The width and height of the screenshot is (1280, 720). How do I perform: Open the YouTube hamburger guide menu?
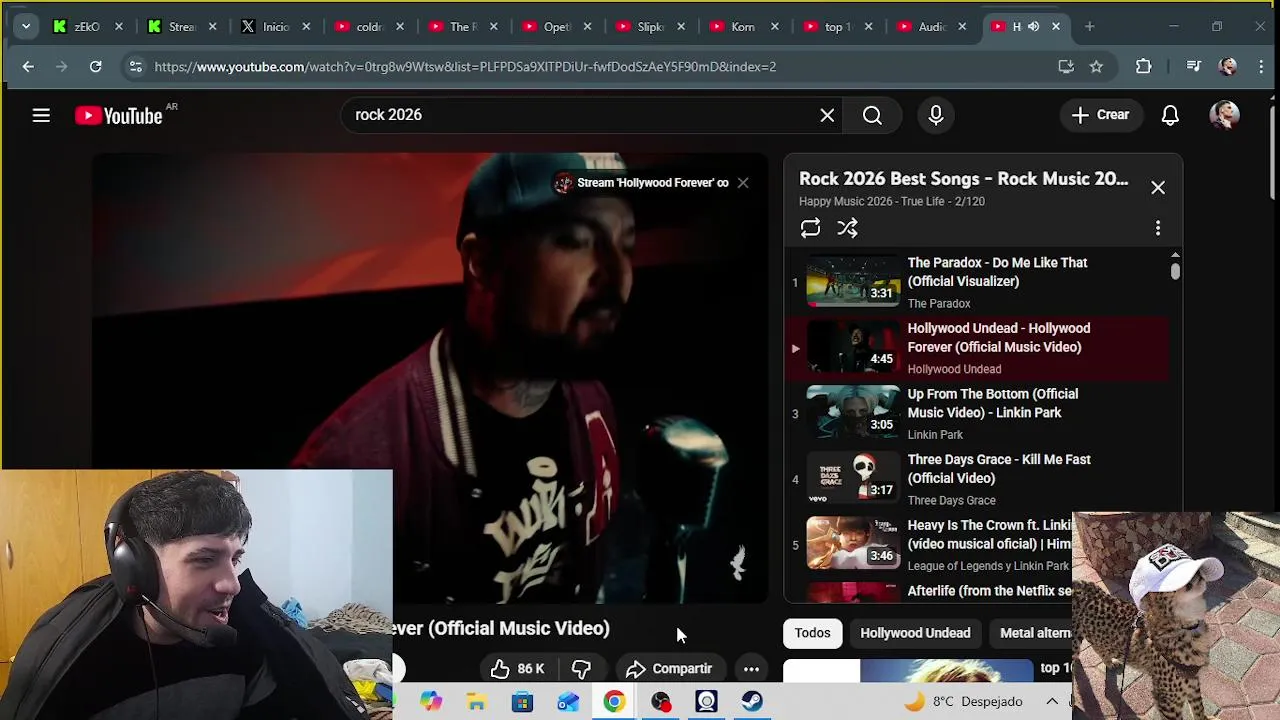(x=41, y=115)
